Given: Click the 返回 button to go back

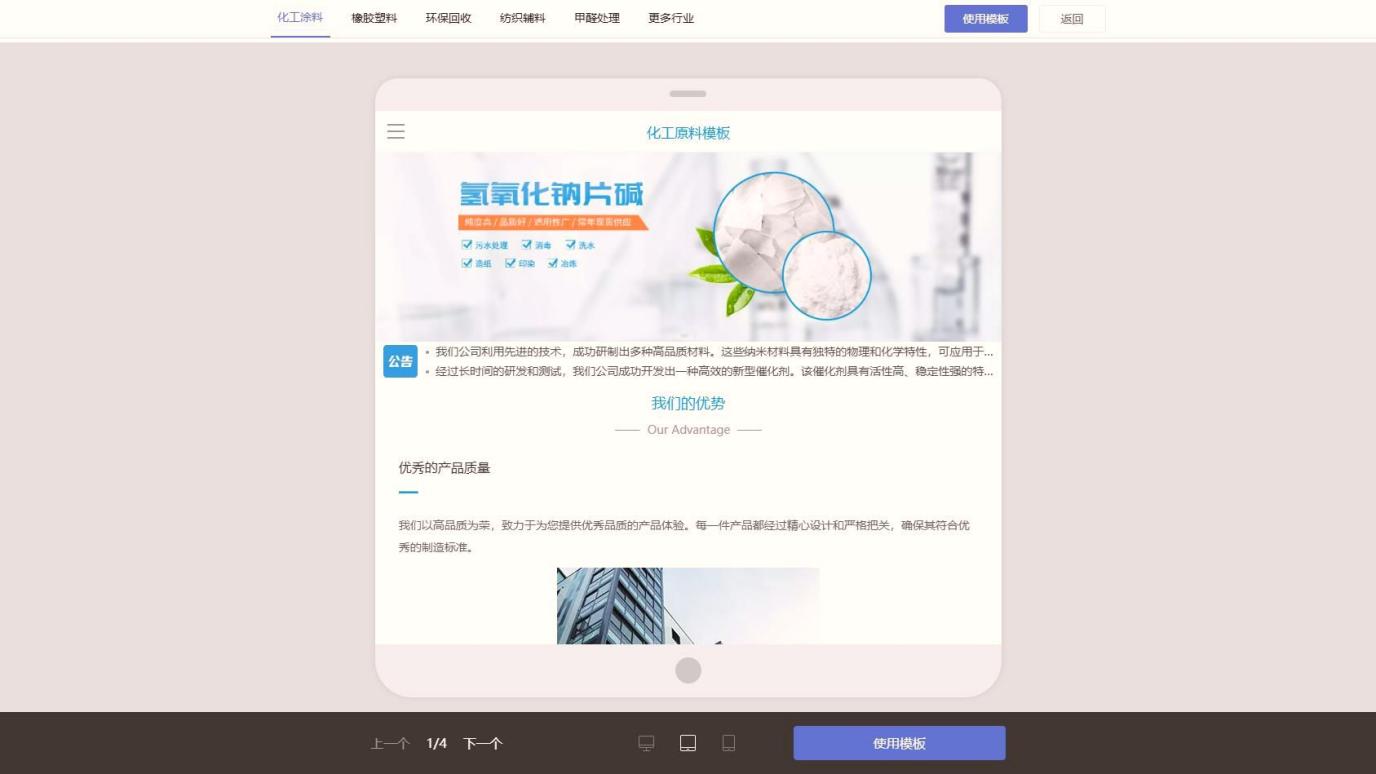Looking at the screenshot, I should (1071, 18).
